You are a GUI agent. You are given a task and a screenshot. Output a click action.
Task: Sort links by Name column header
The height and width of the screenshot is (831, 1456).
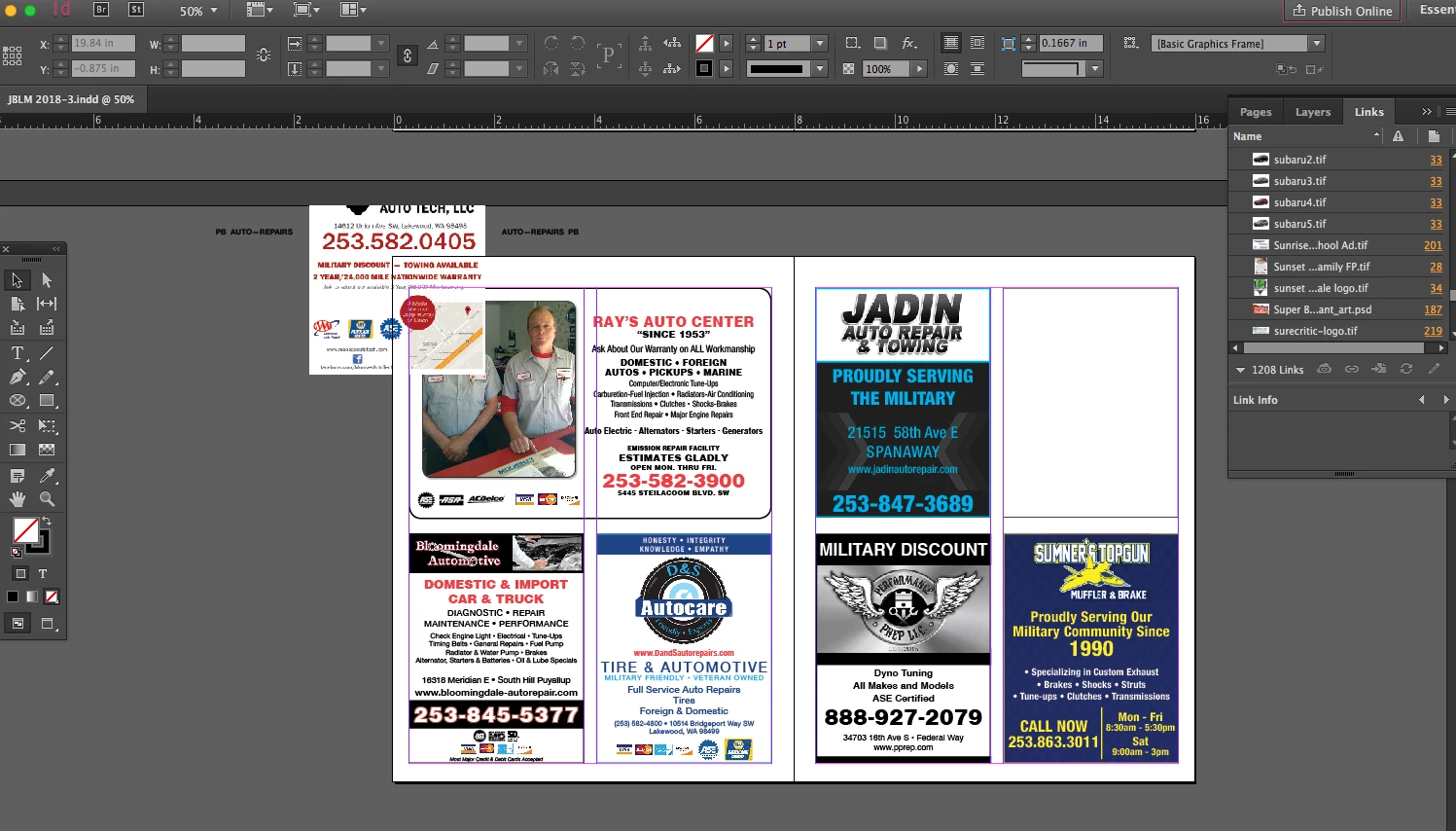(x=1305, y=136)
